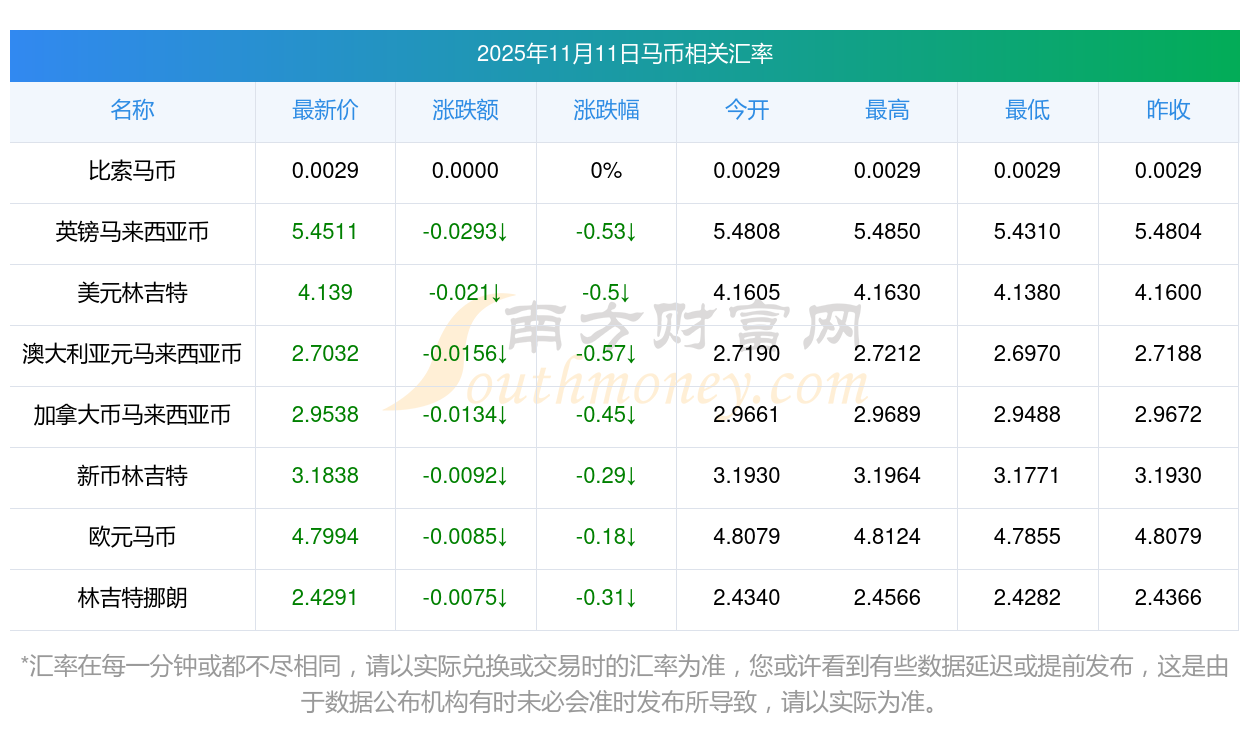
Task: Click the table title banner
Action: coord(625,56)
